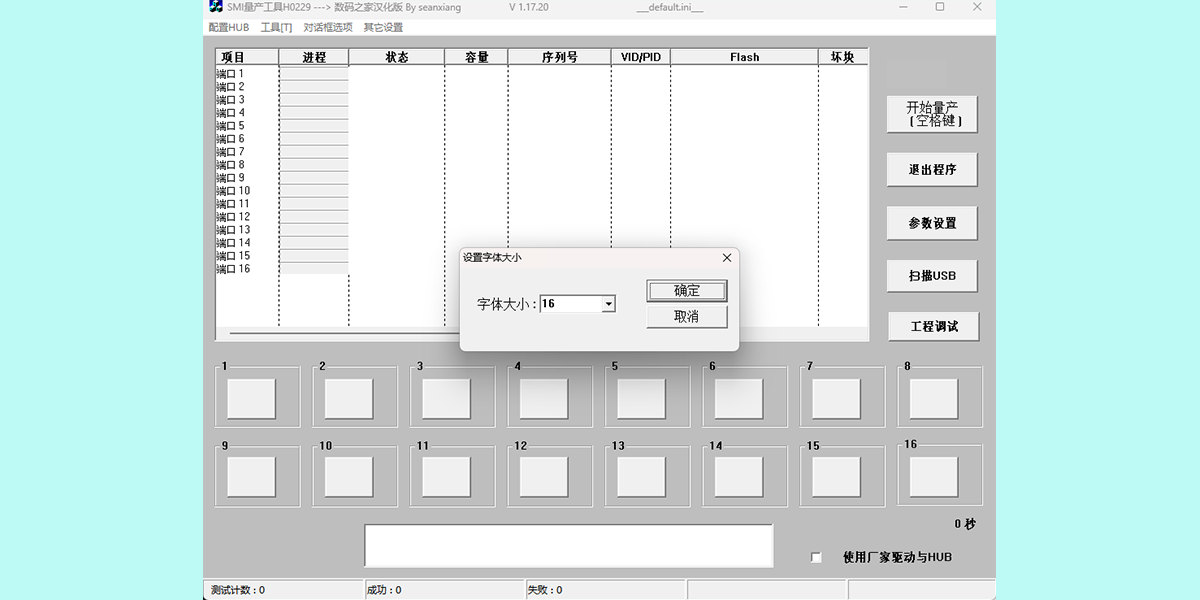
Task: Select the port 5 slot box
Action: pyautogui.click(x=641, y=399)
